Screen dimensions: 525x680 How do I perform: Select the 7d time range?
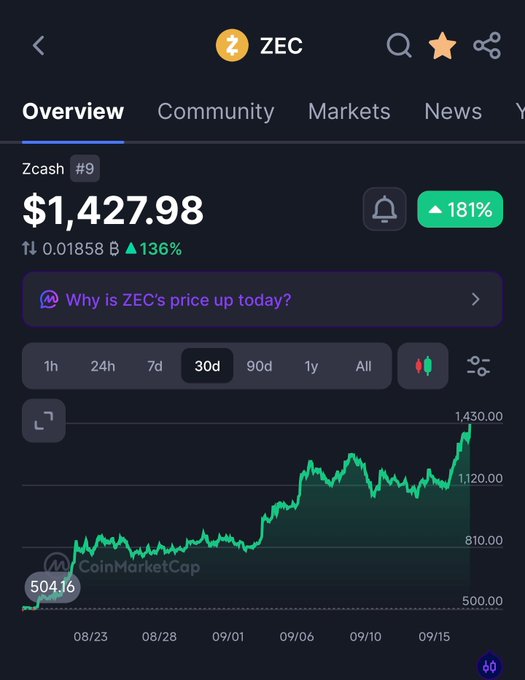pyautogui.click(x=155, y=366)
